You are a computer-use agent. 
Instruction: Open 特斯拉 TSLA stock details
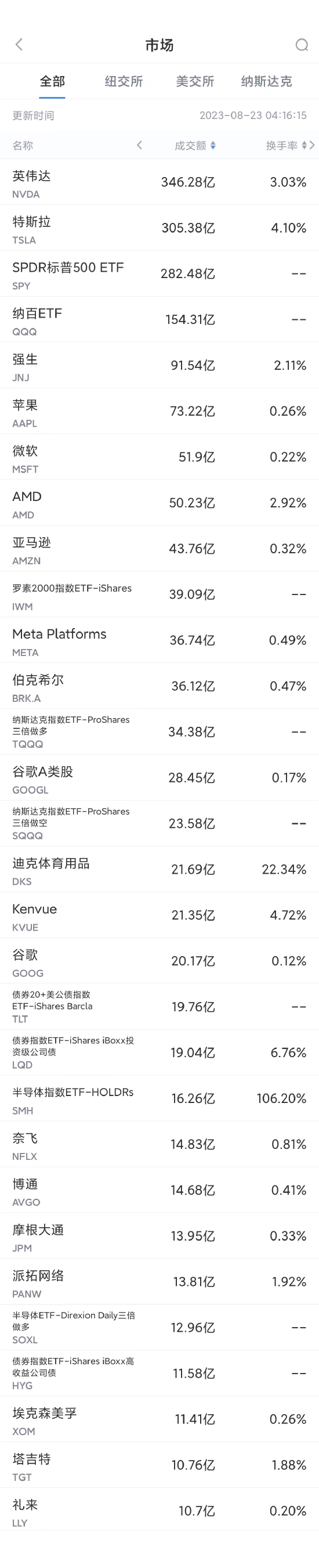click(159, 228)
